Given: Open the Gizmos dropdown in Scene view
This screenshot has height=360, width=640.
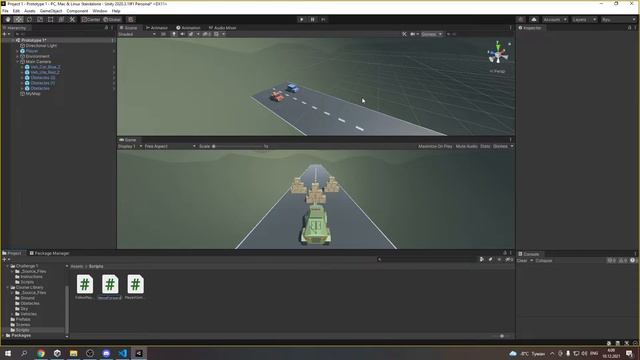Looking at the screenshot, I should (x=431, y=34).
